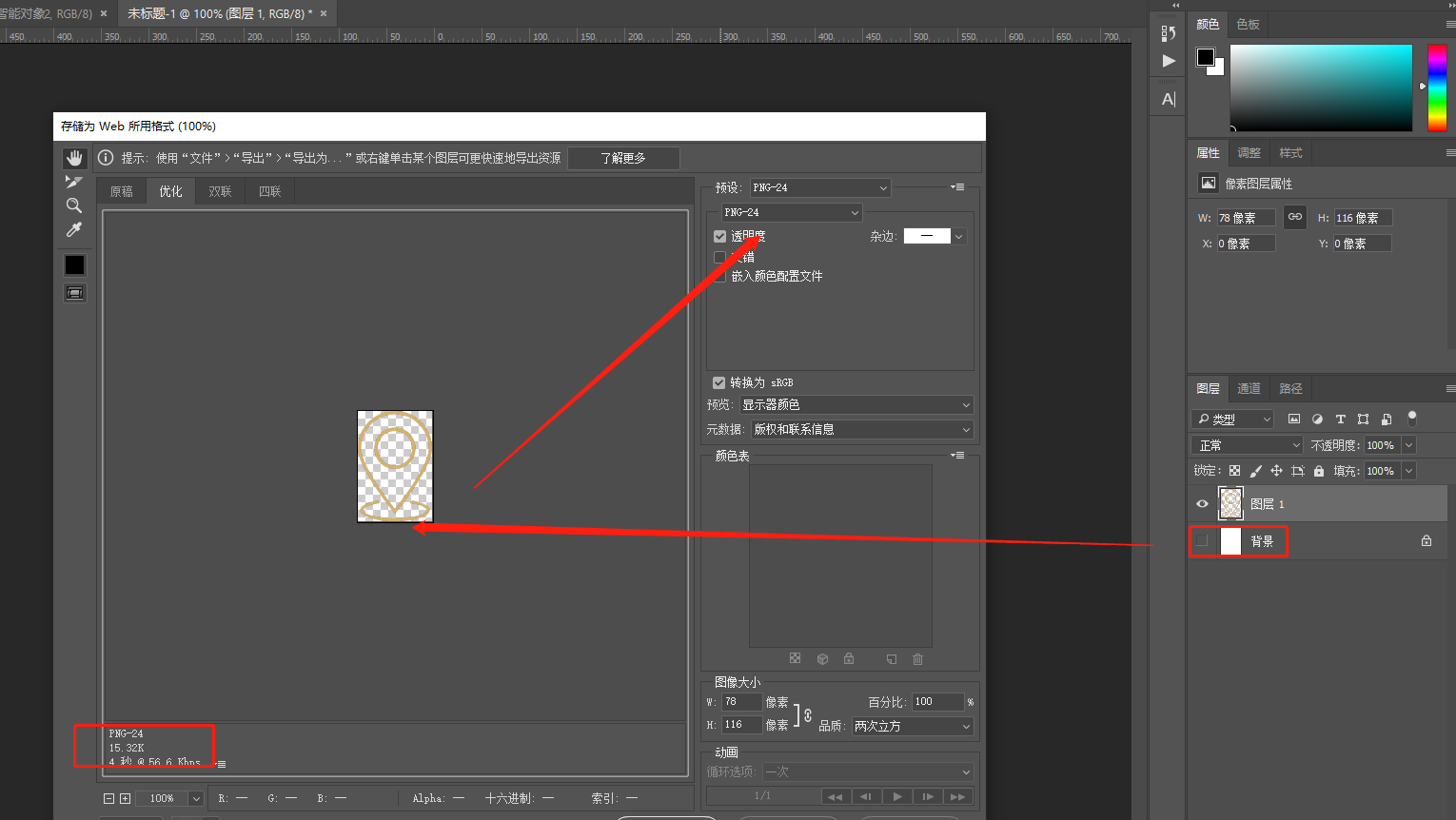Click smart object filter icon
This screenshot has width=1456, height=820.
click(1387, 419)
